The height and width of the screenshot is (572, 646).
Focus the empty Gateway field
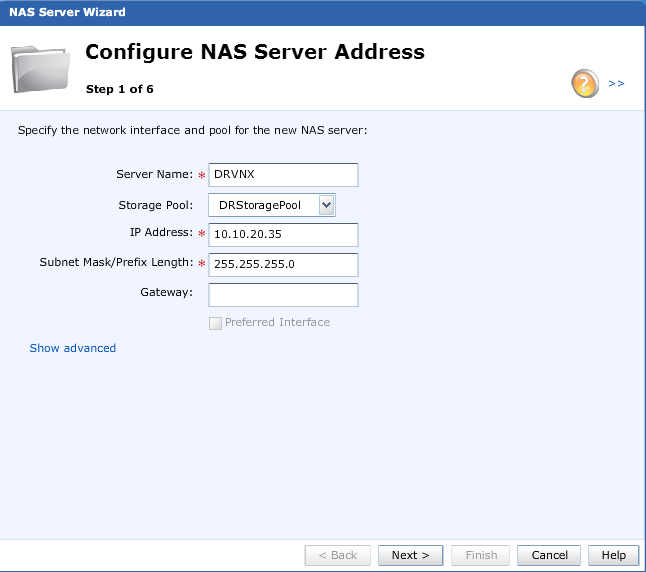pos(283,294)
